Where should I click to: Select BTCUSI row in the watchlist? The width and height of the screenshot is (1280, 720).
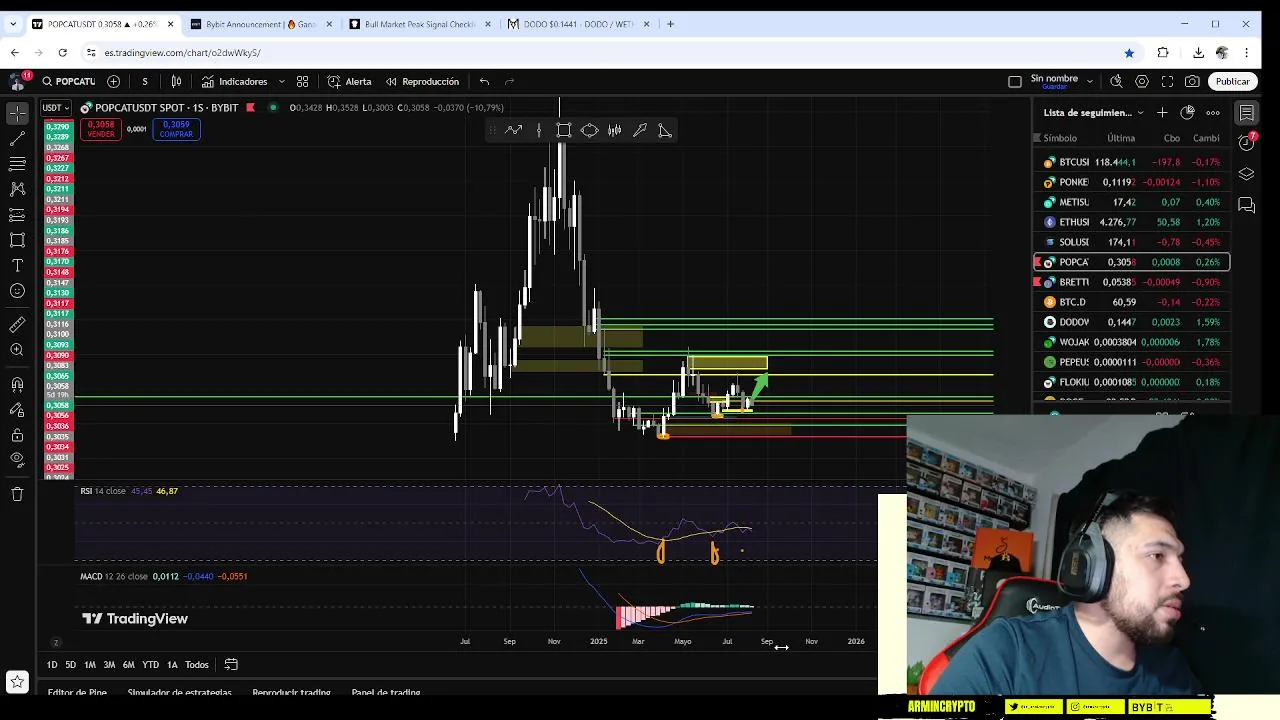(x=1131, y=162)
